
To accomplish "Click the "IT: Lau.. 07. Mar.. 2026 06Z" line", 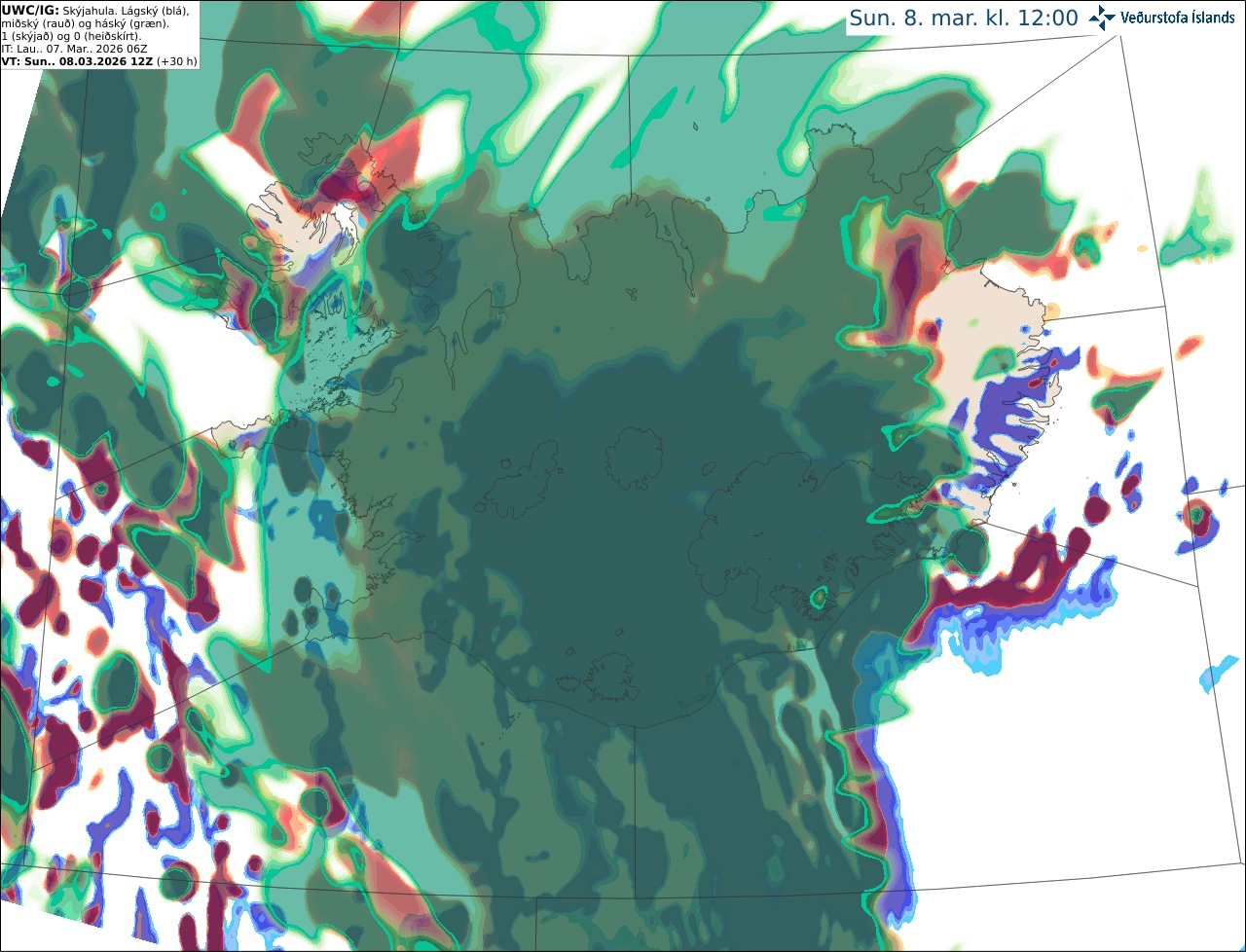I will click(74, 49).
